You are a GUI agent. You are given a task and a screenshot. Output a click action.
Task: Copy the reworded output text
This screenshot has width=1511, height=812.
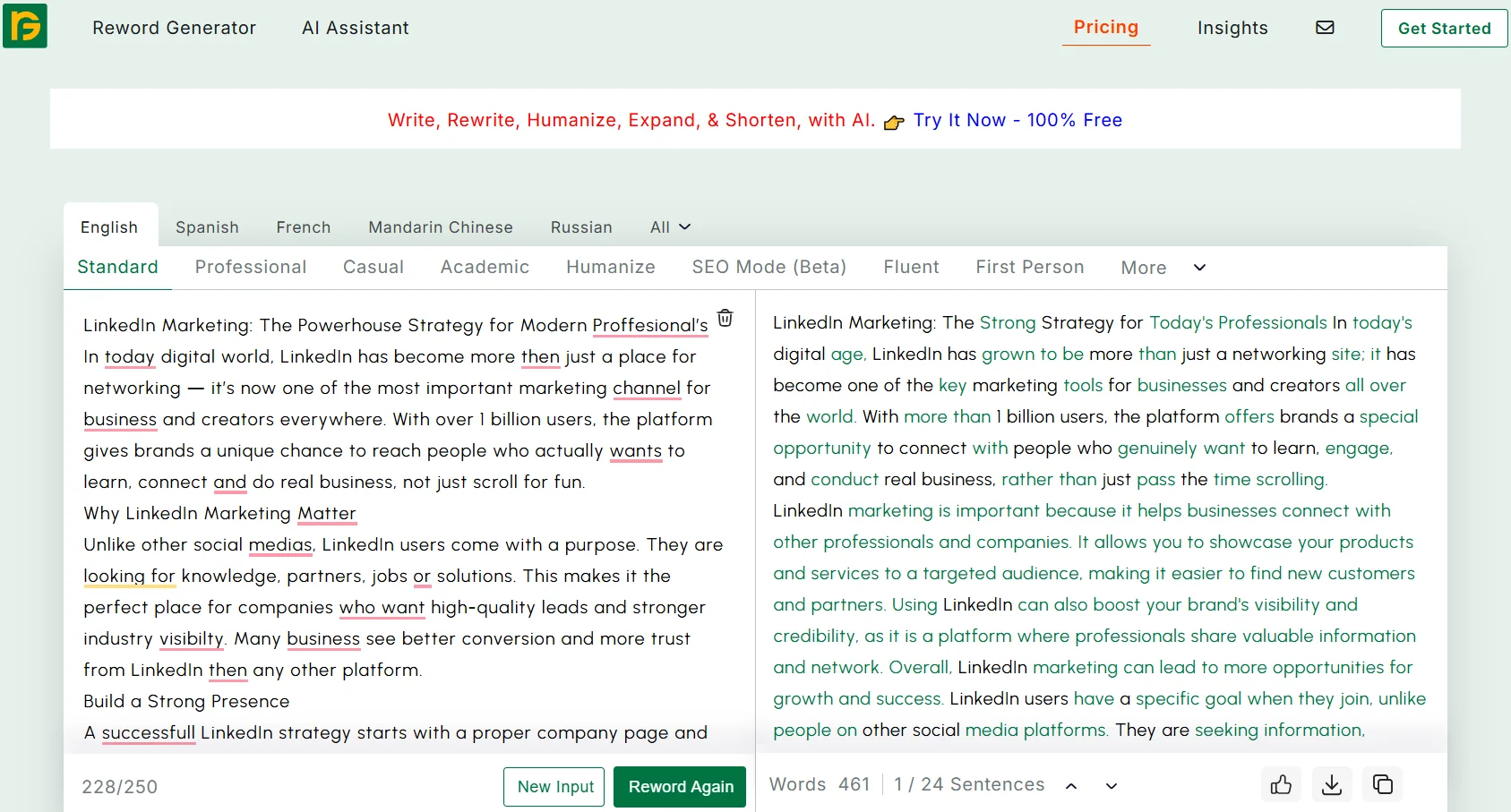point(1383,785)
